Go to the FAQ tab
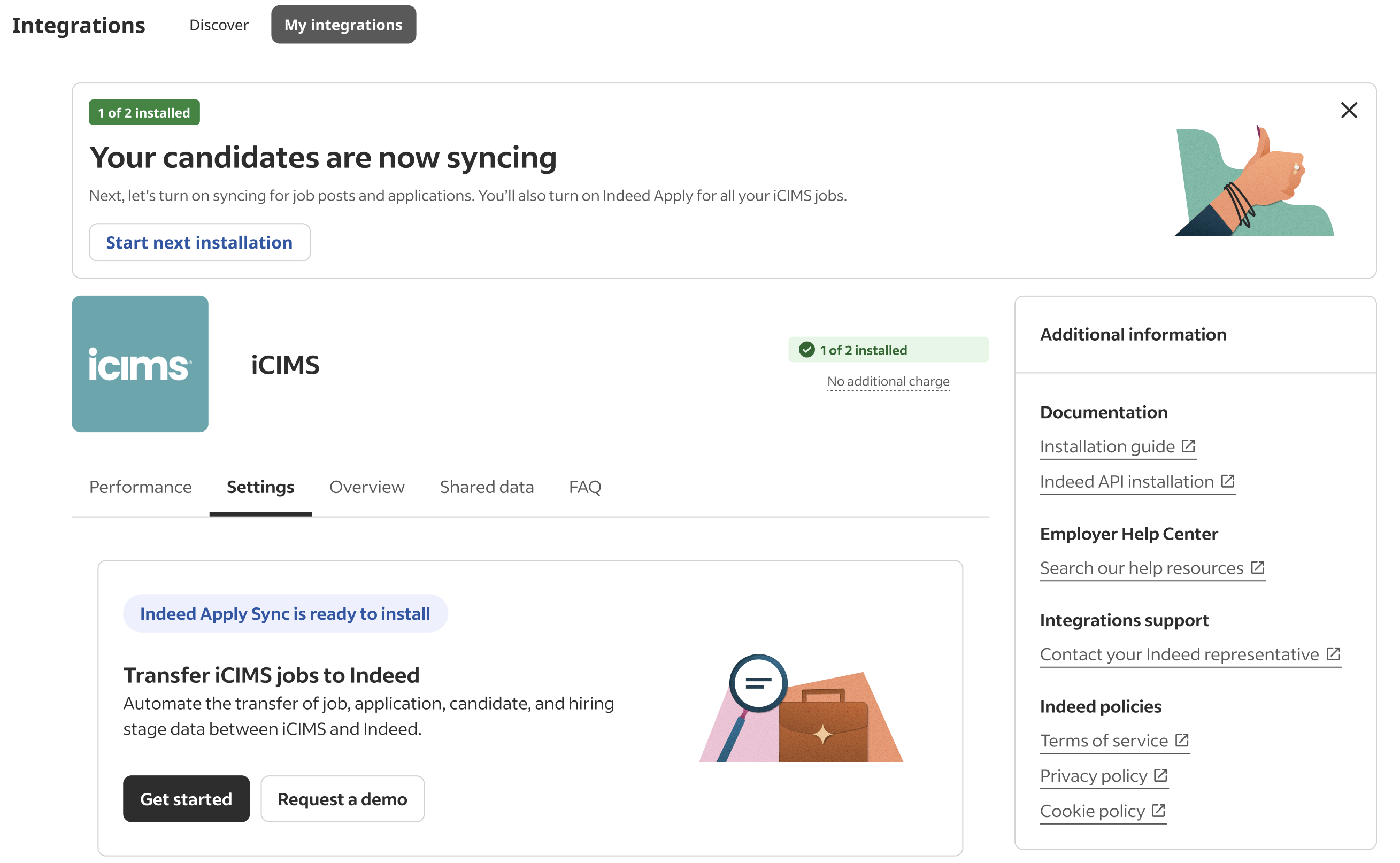Image resolution: width=1400 pixels, height=863 pixels. pyautogui.click(x=585, y=487)
